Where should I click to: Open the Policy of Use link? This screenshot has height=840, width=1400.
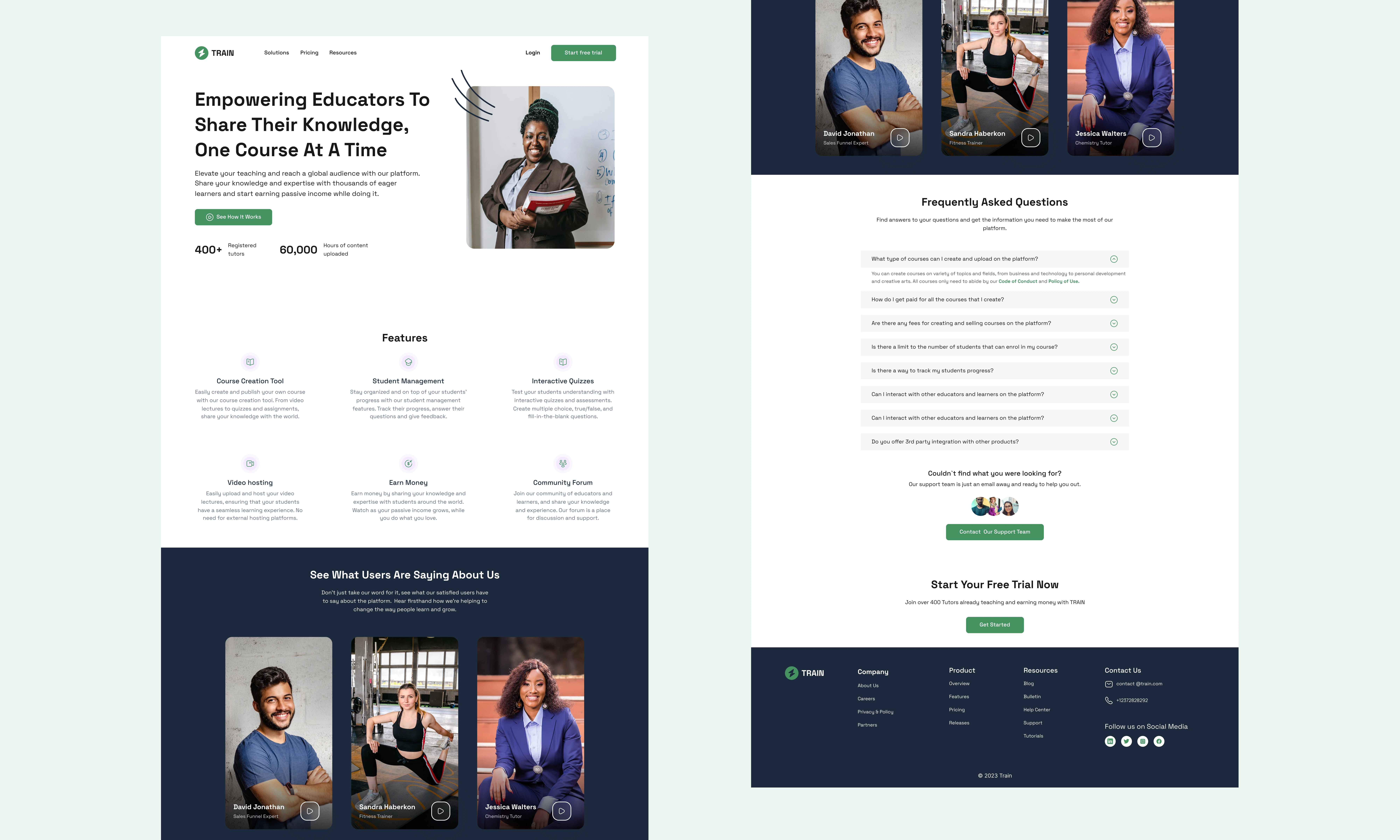[x=1064, y=281]
